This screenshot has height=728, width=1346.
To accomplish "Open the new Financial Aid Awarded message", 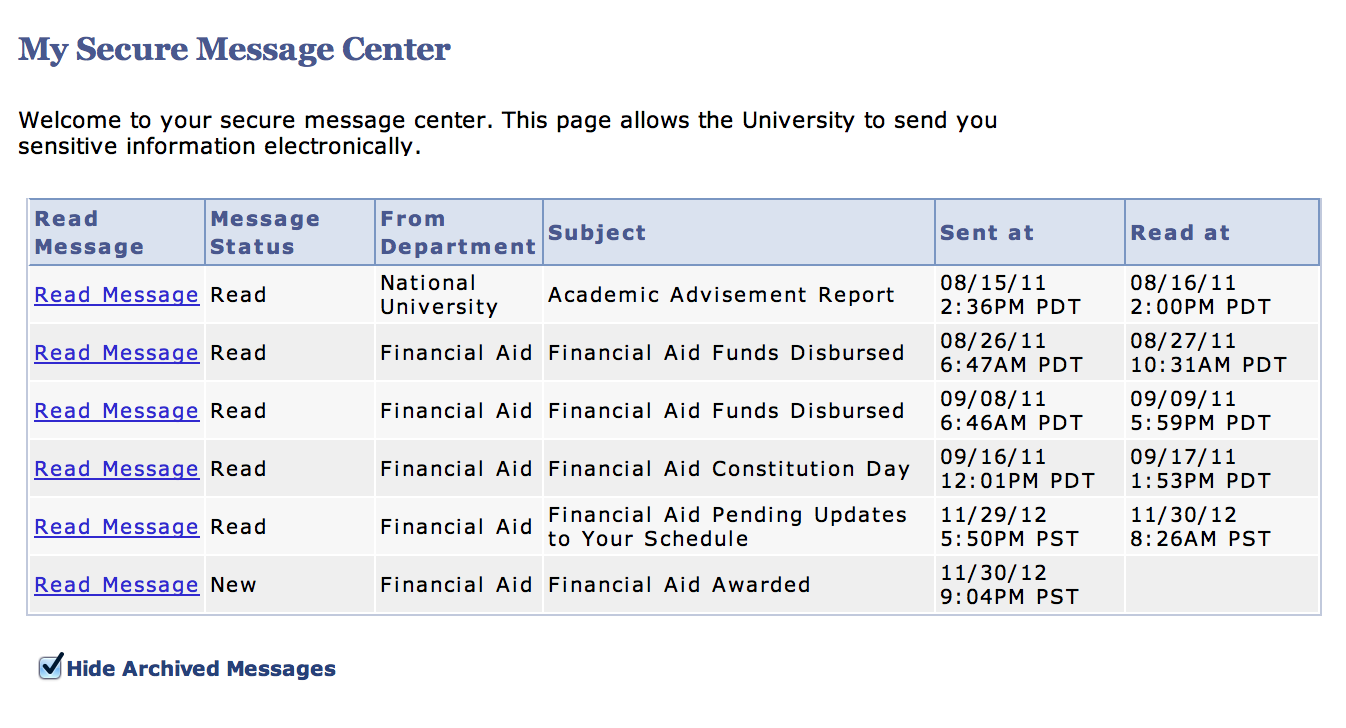I will [116, 585].
